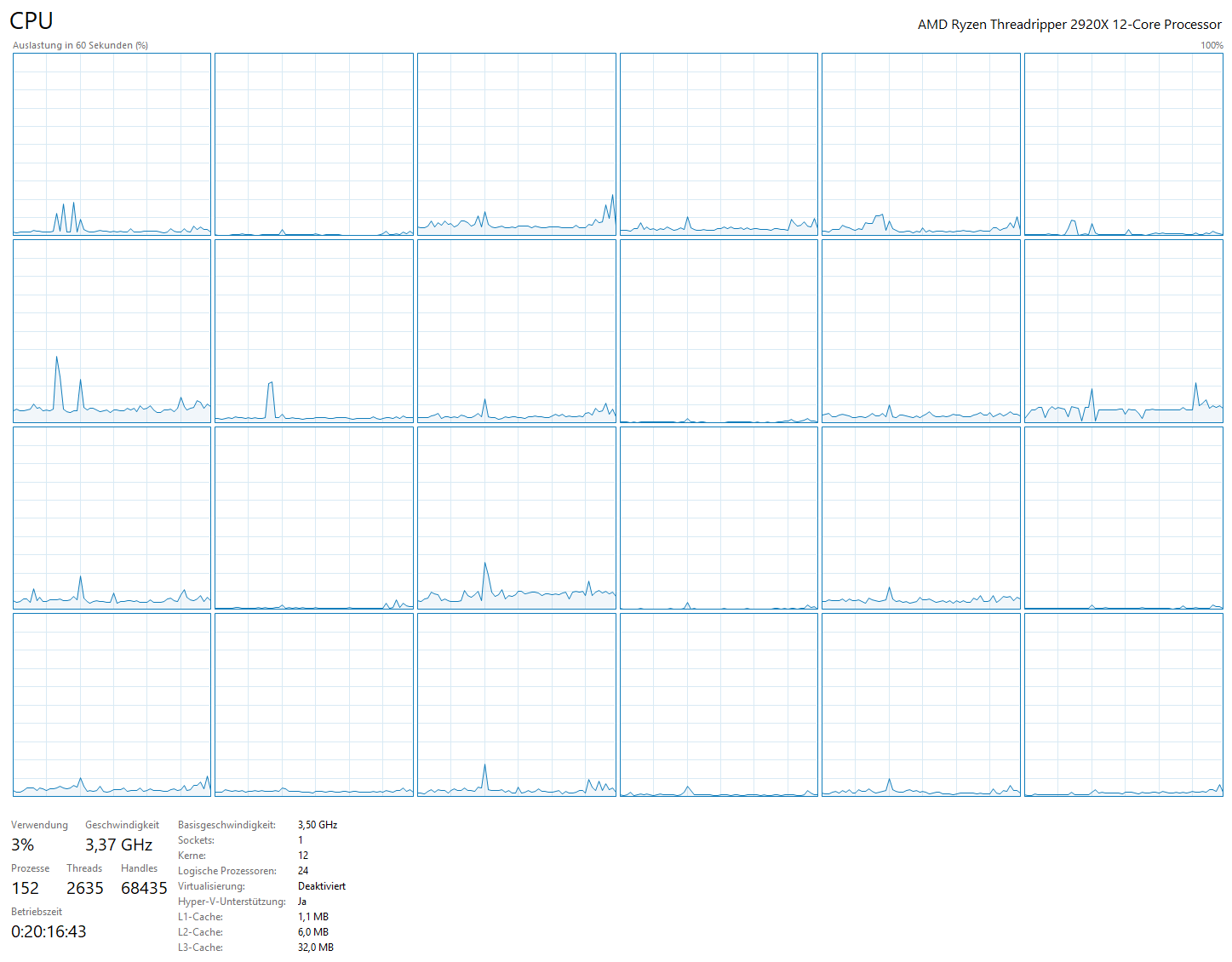Click the Kerne 12 entry
The height and width of the screenshot is (962, 1232).
coord(301,855)
